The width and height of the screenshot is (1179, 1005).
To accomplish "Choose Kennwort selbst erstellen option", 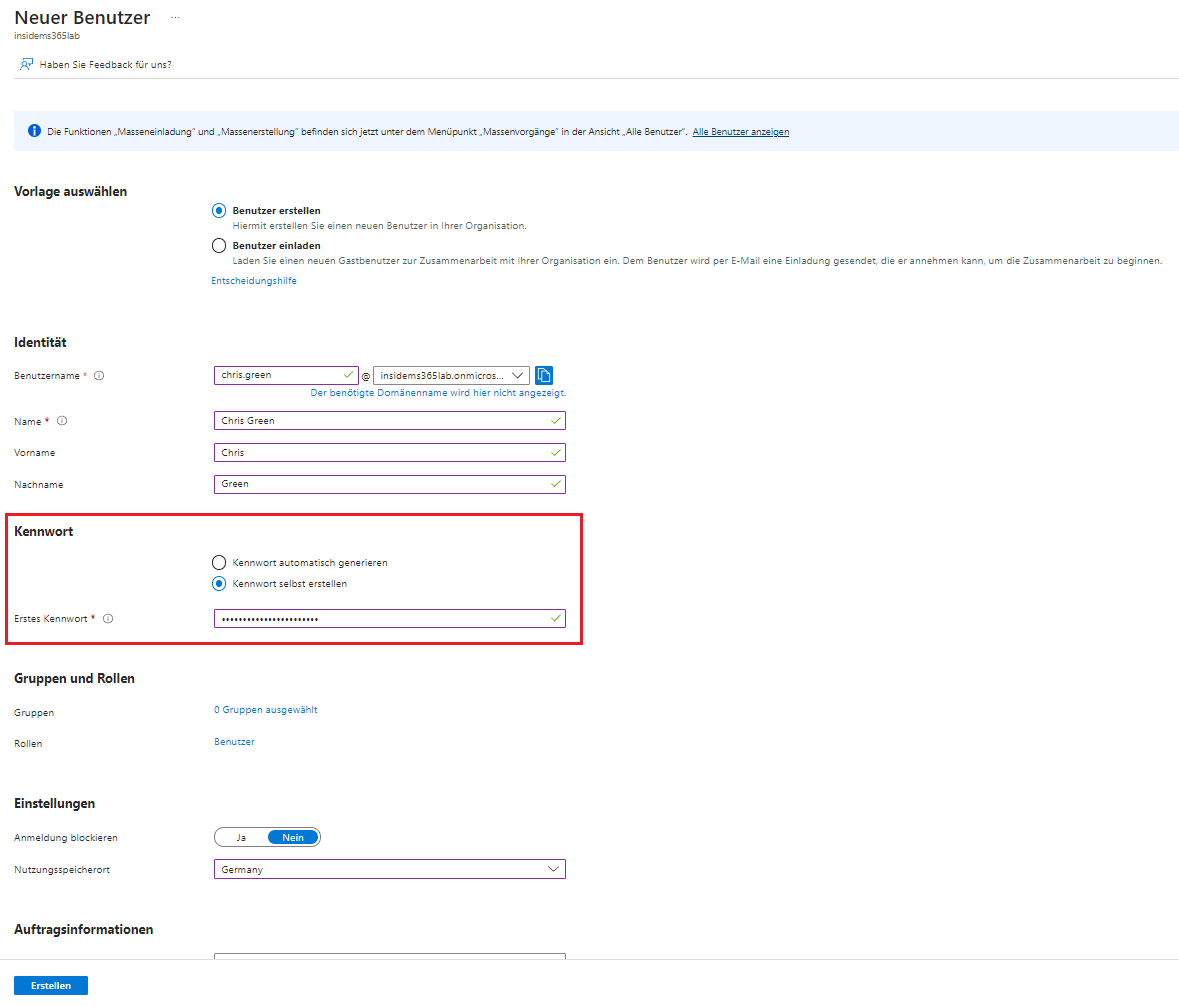I will click(x=219, y=584).
